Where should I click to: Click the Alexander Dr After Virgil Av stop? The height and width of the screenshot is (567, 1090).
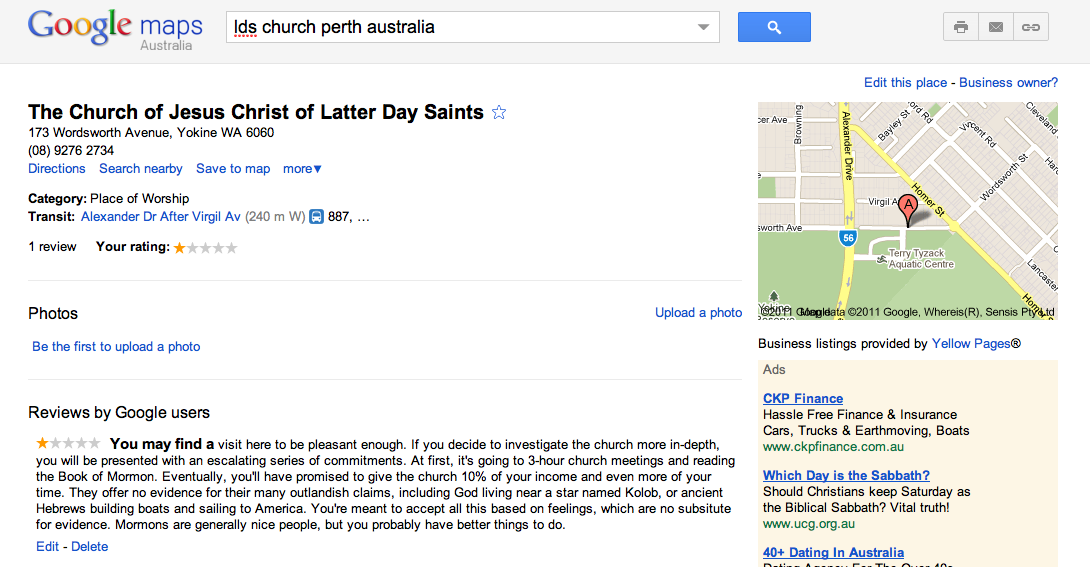tap(161, 216)
